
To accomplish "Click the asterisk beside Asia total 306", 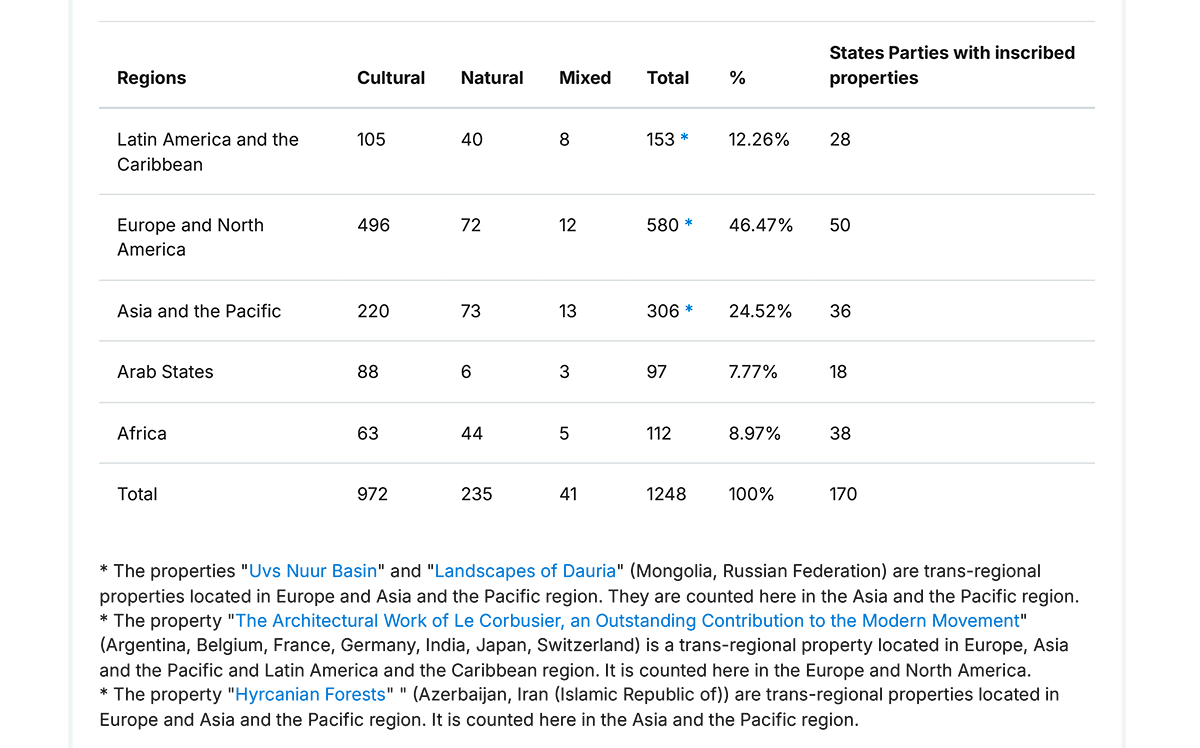I will pos(688,312).
